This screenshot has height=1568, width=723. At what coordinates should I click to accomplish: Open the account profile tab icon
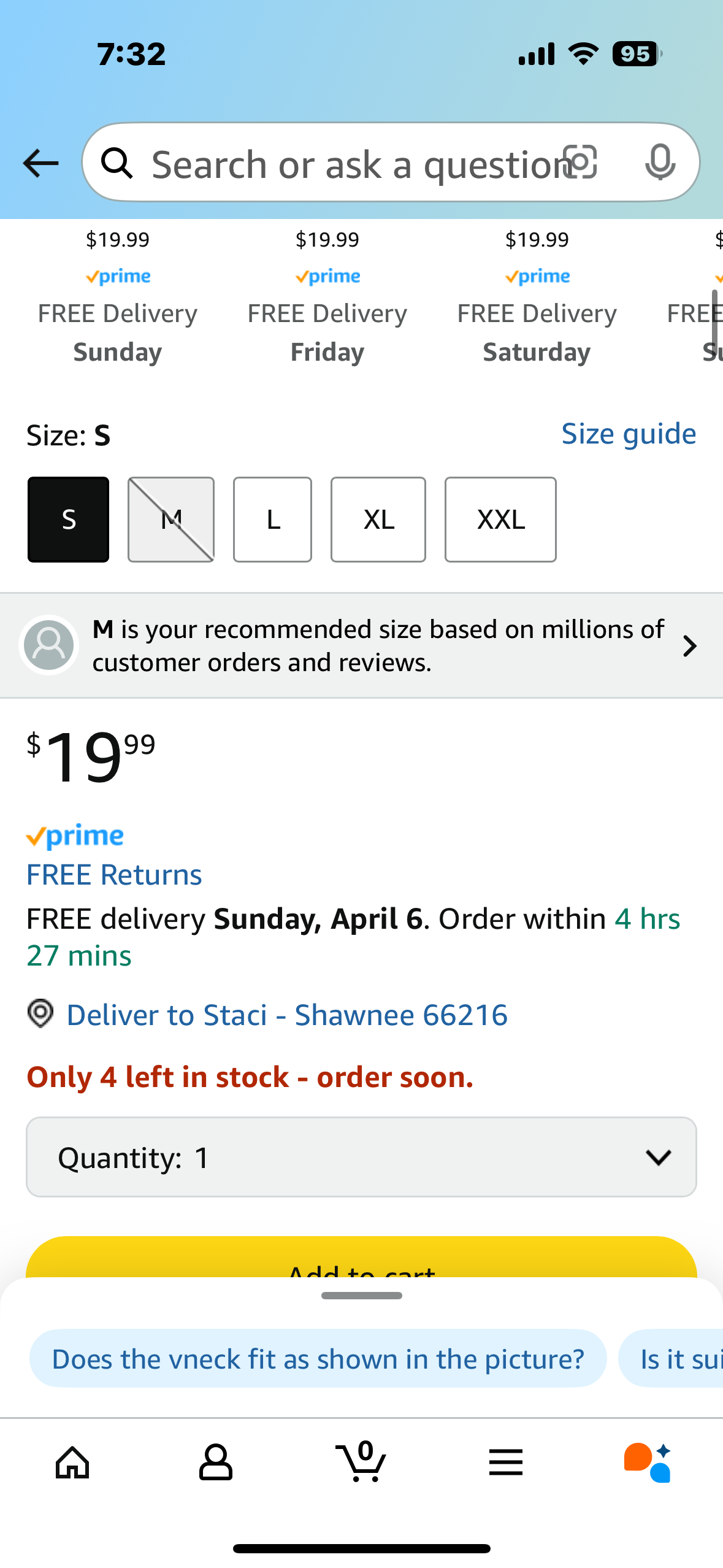tap(216, 1462)
